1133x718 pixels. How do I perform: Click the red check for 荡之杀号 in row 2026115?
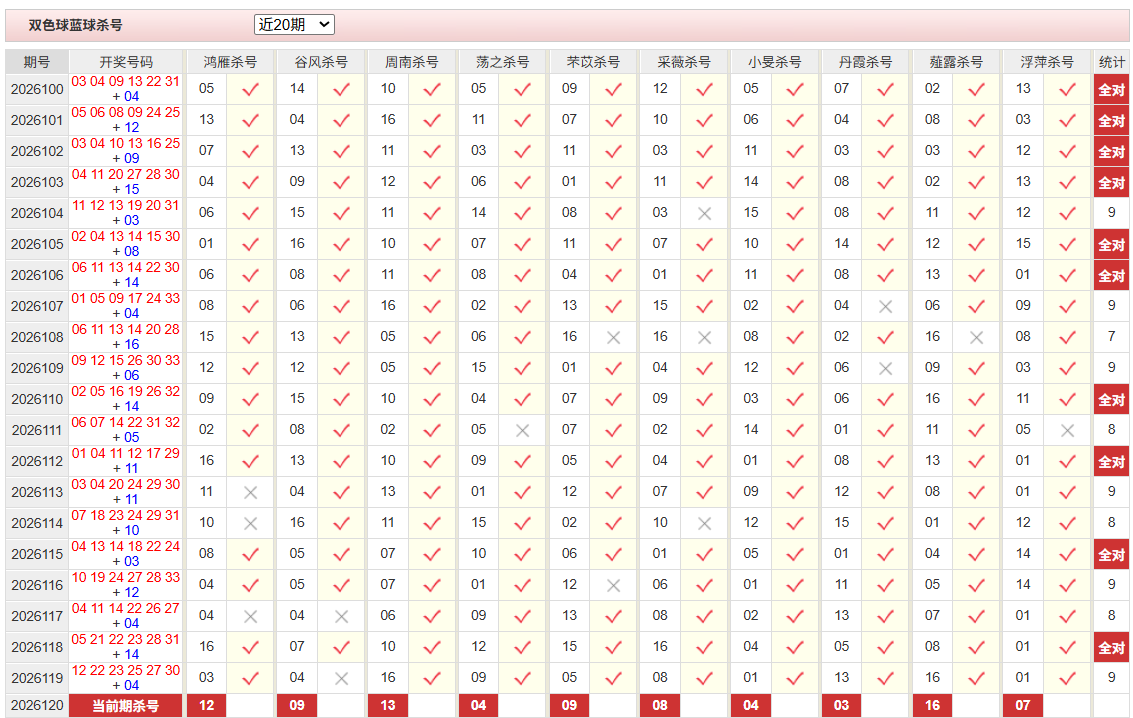(x=522, y=555)
